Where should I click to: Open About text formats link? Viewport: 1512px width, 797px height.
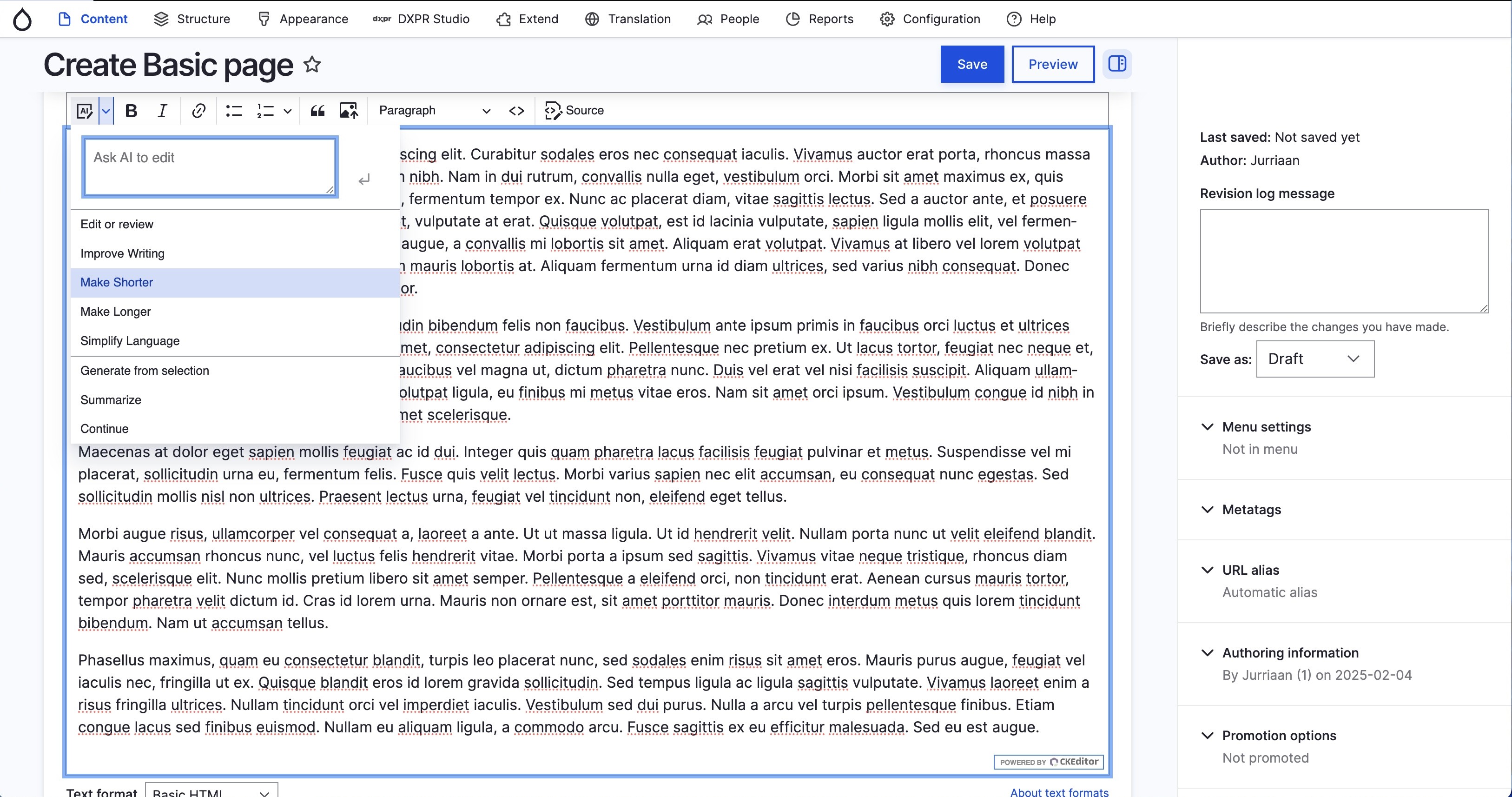click(x=1059, y=792)
